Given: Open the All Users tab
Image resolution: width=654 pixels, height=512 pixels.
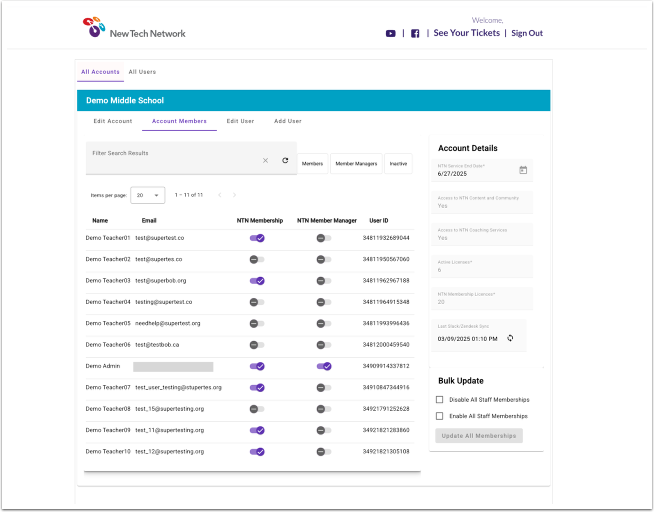Looking at the screenshot, I should 142,72.
